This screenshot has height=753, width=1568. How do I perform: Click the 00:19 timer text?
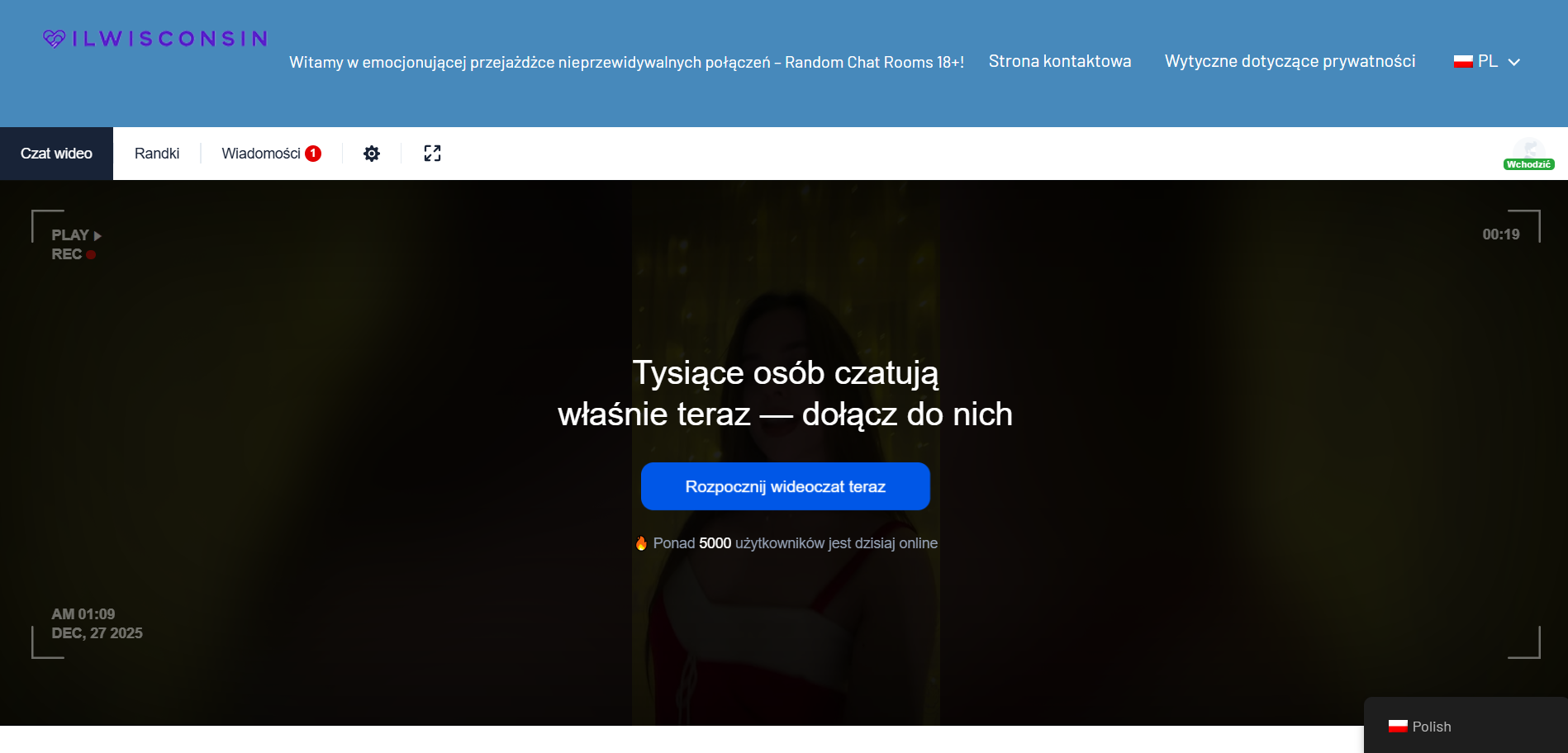coord(1501,234)
